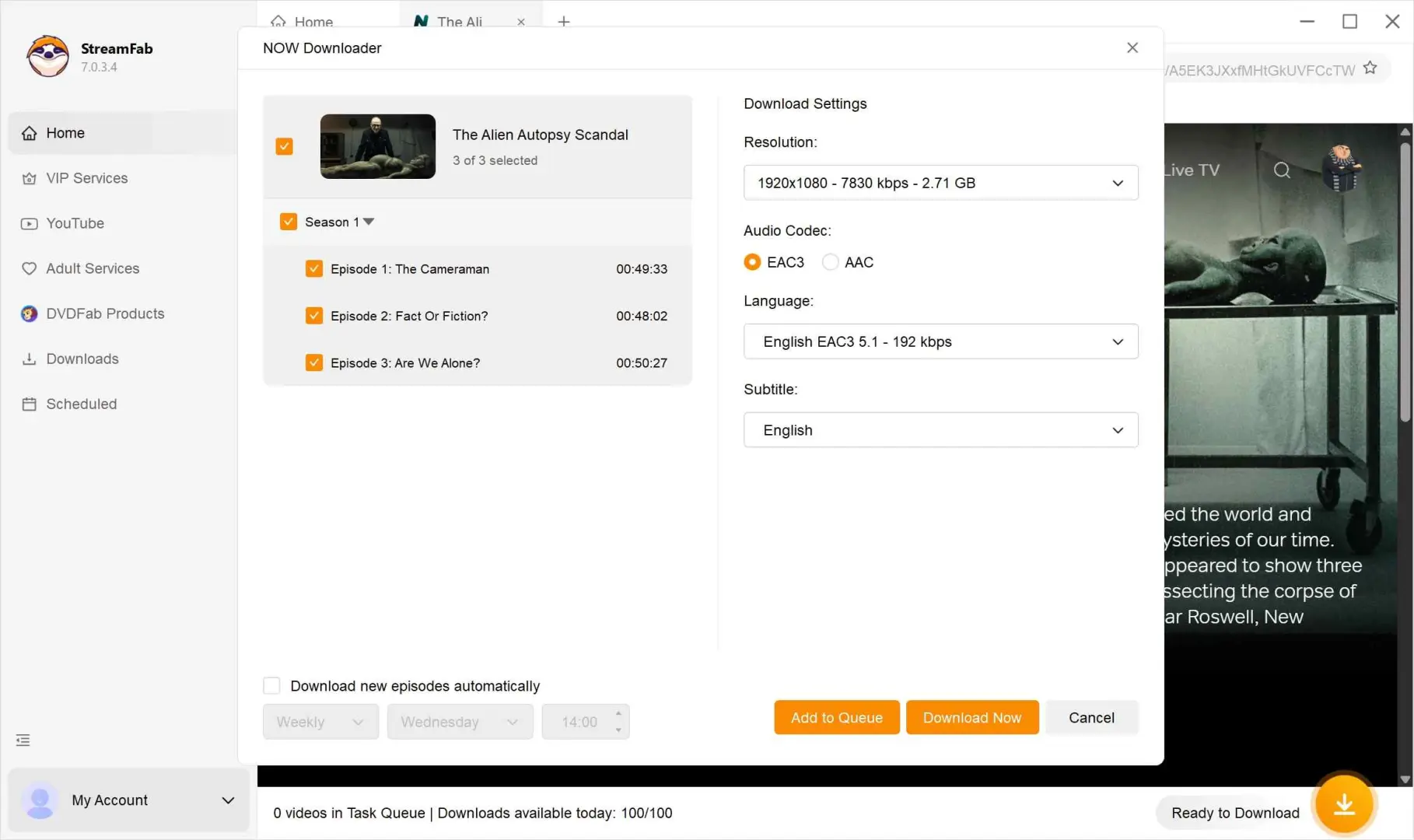
Task: Click Add to Queue button
Action: pos(837,717)
